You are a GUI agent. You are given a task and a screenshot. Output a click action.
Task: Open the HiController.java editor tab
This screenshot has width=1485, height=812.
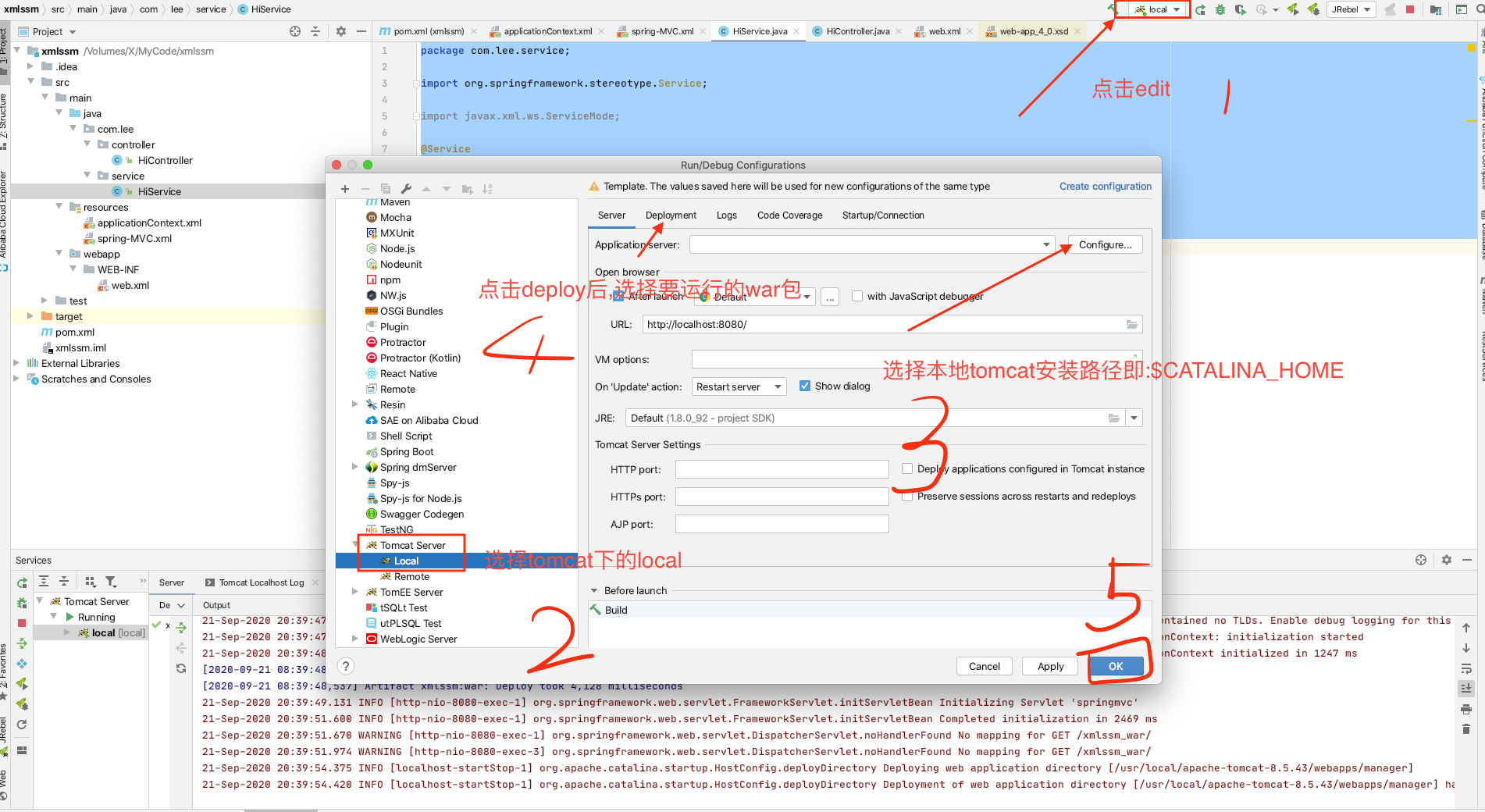[x=857, y=31]
